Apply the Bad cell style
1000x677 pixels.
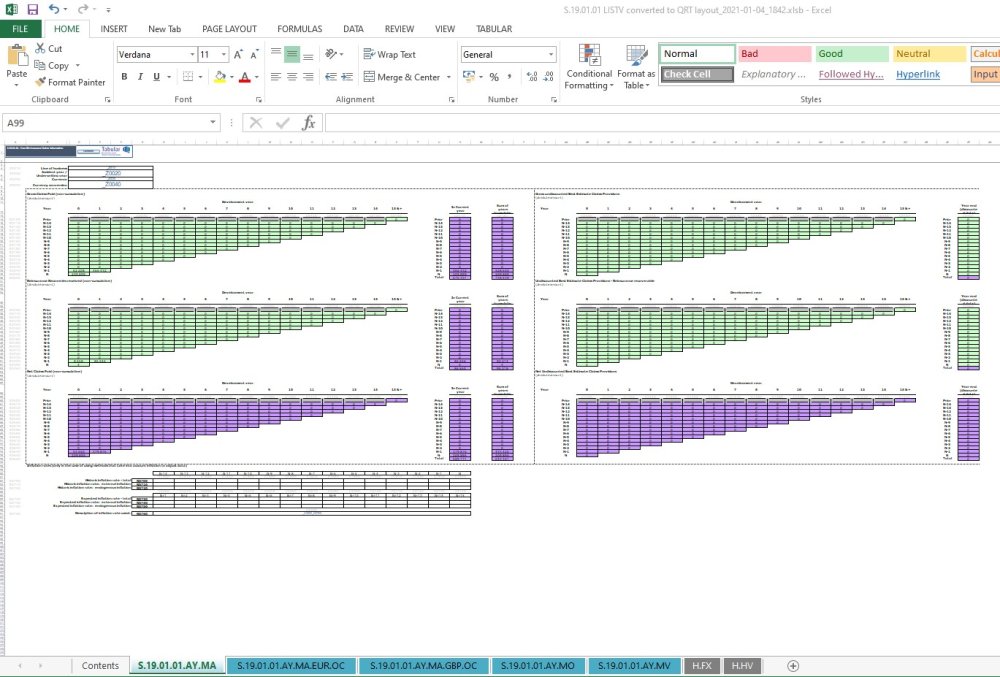coord(773,54)
